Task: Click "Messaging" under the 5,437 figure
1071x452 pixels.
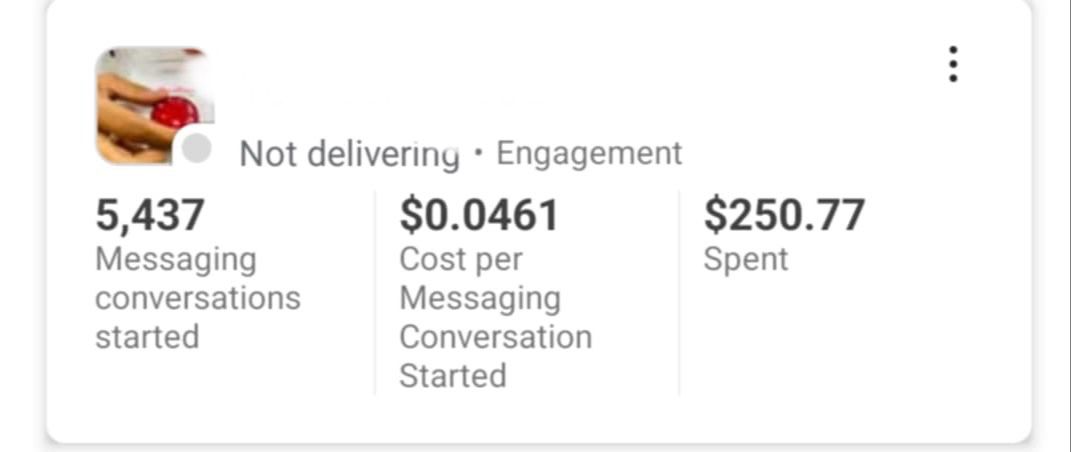Action: pyautogui.click(x=176, y=259)
